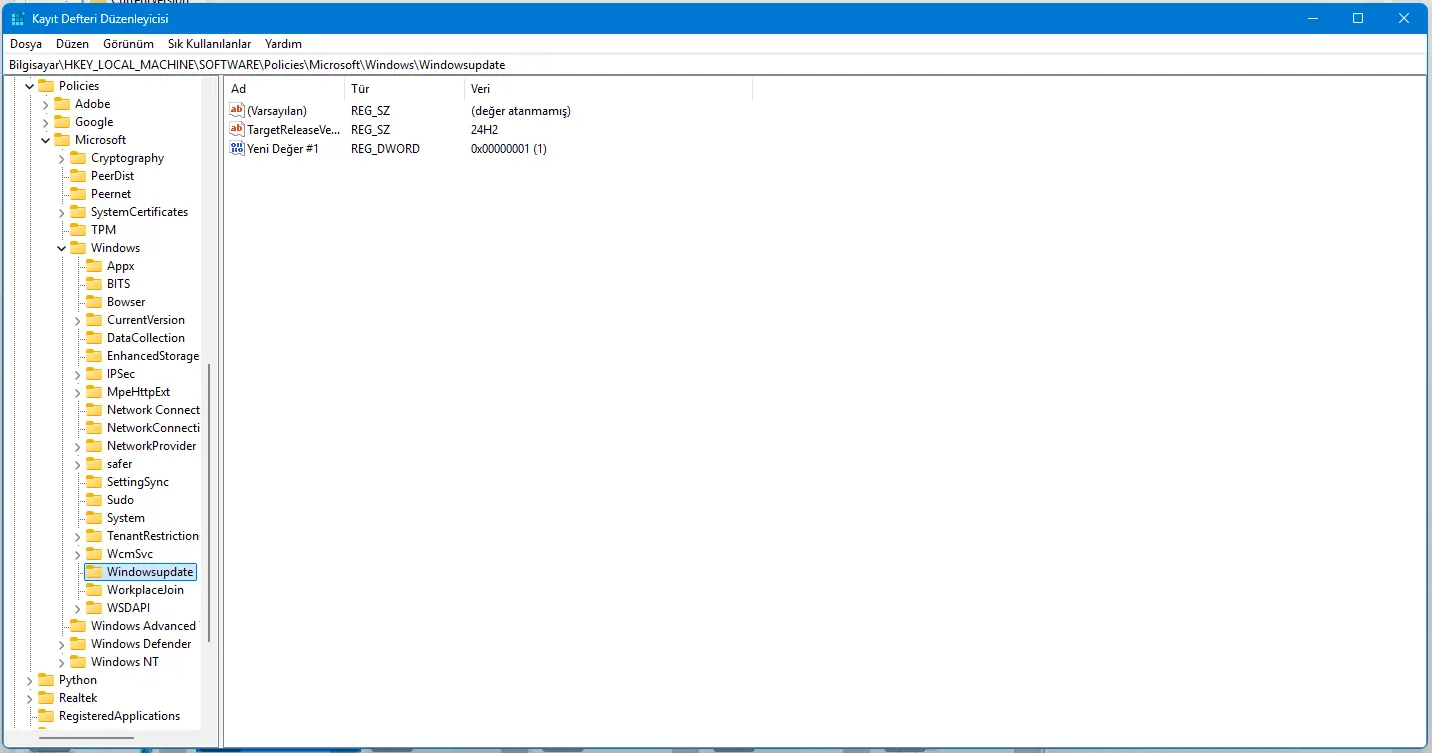Image resolution: width=1432 pixels, height=753 pixels.
Task: Sort values by the Veri column header
Action: 608,89
